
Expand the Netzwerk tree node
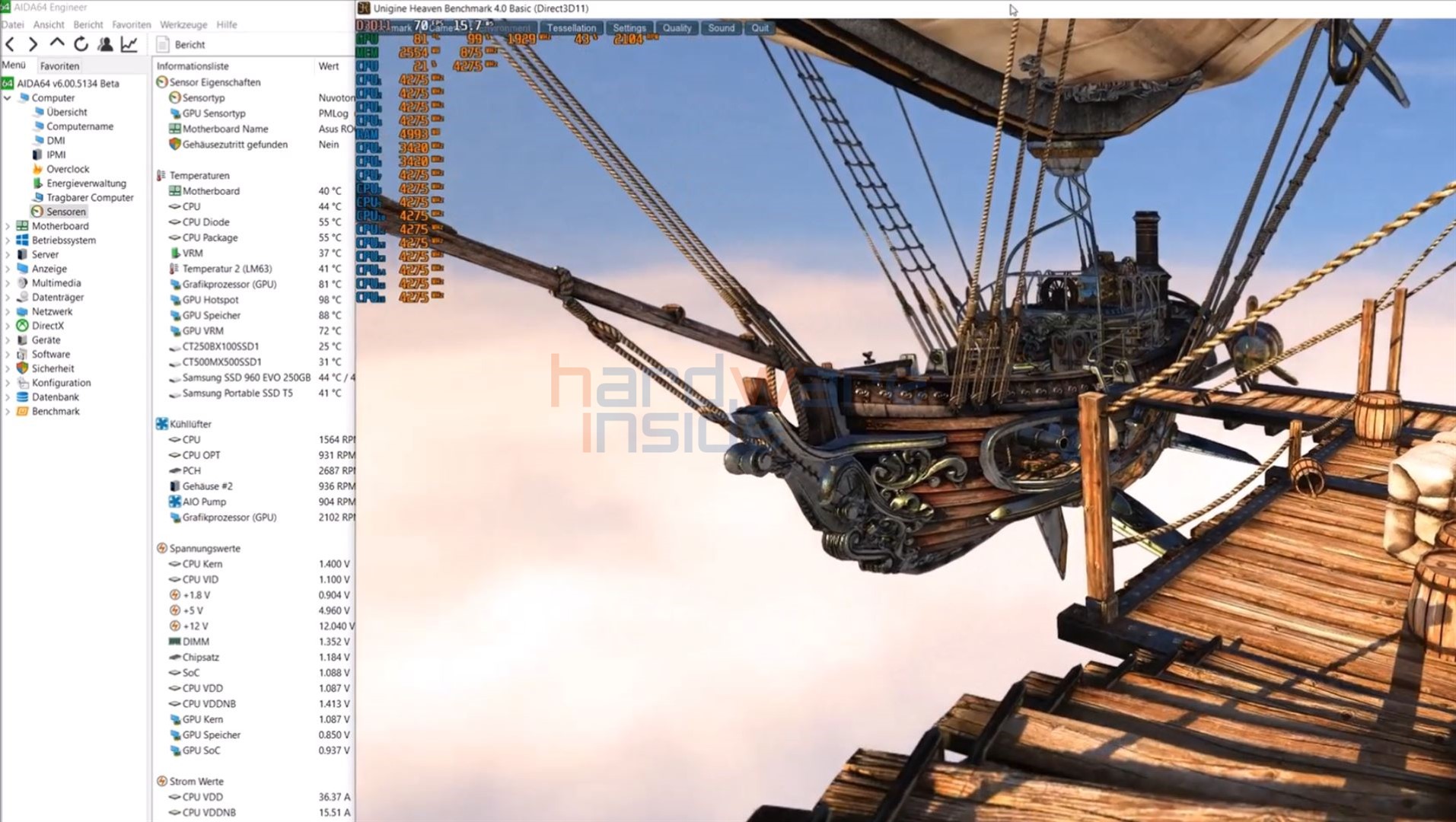[8, 312]
